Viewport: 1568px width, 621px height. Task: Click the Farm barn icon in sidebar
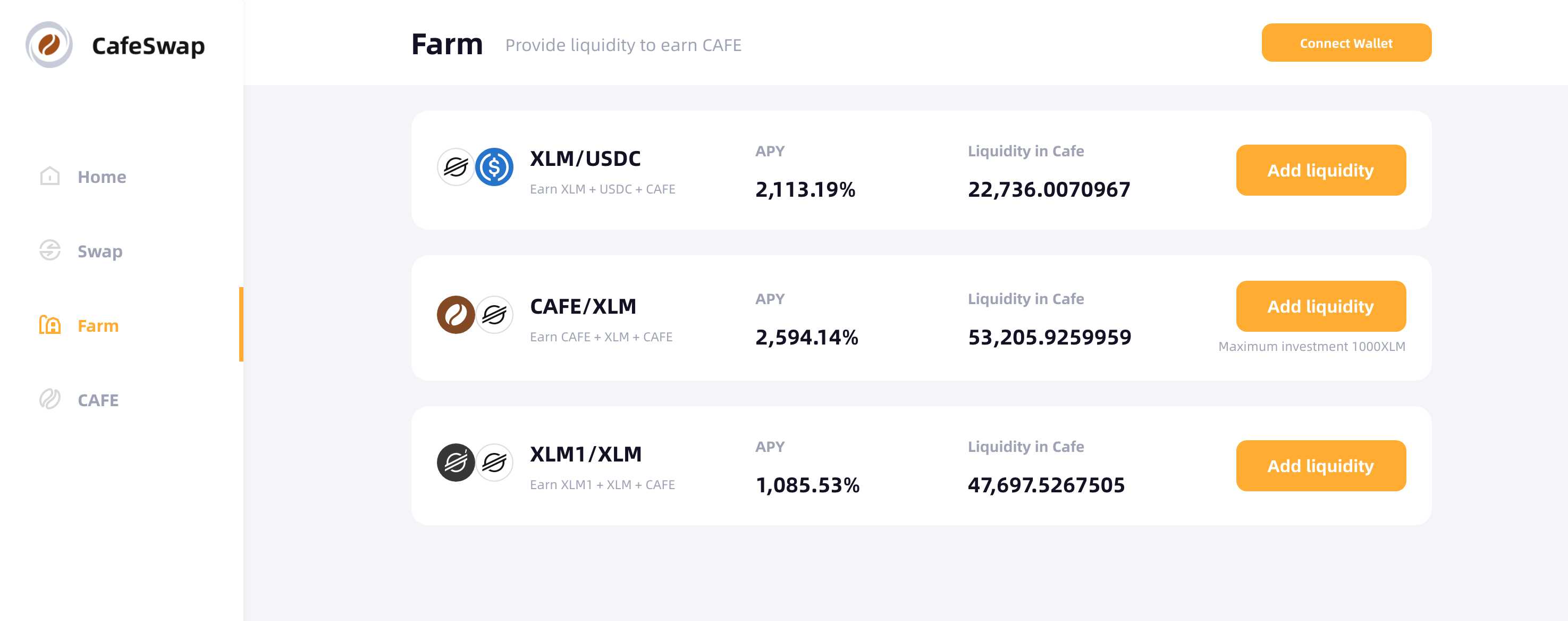[50, 325]
